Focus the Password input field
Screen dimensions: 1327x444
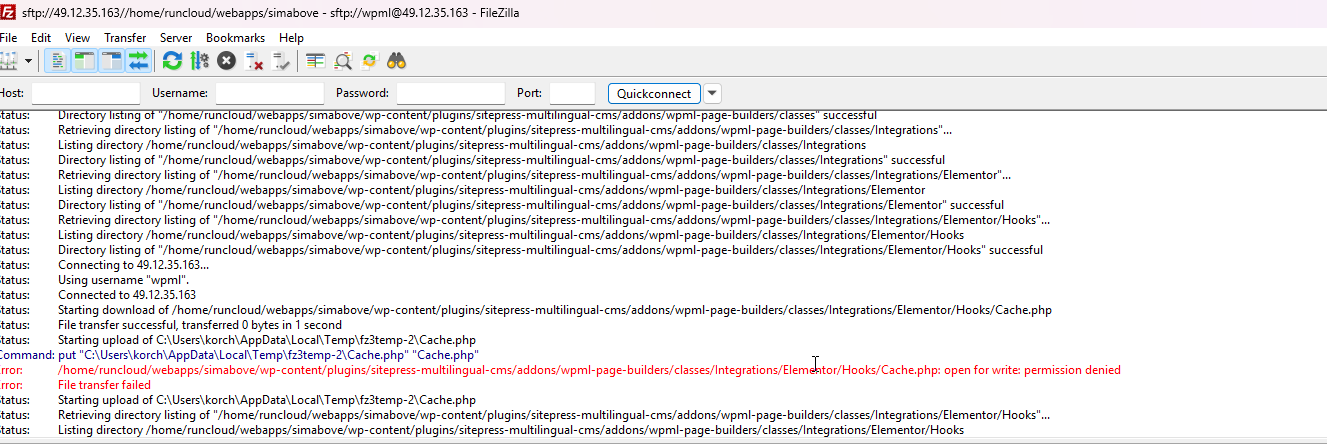point(450,93)
